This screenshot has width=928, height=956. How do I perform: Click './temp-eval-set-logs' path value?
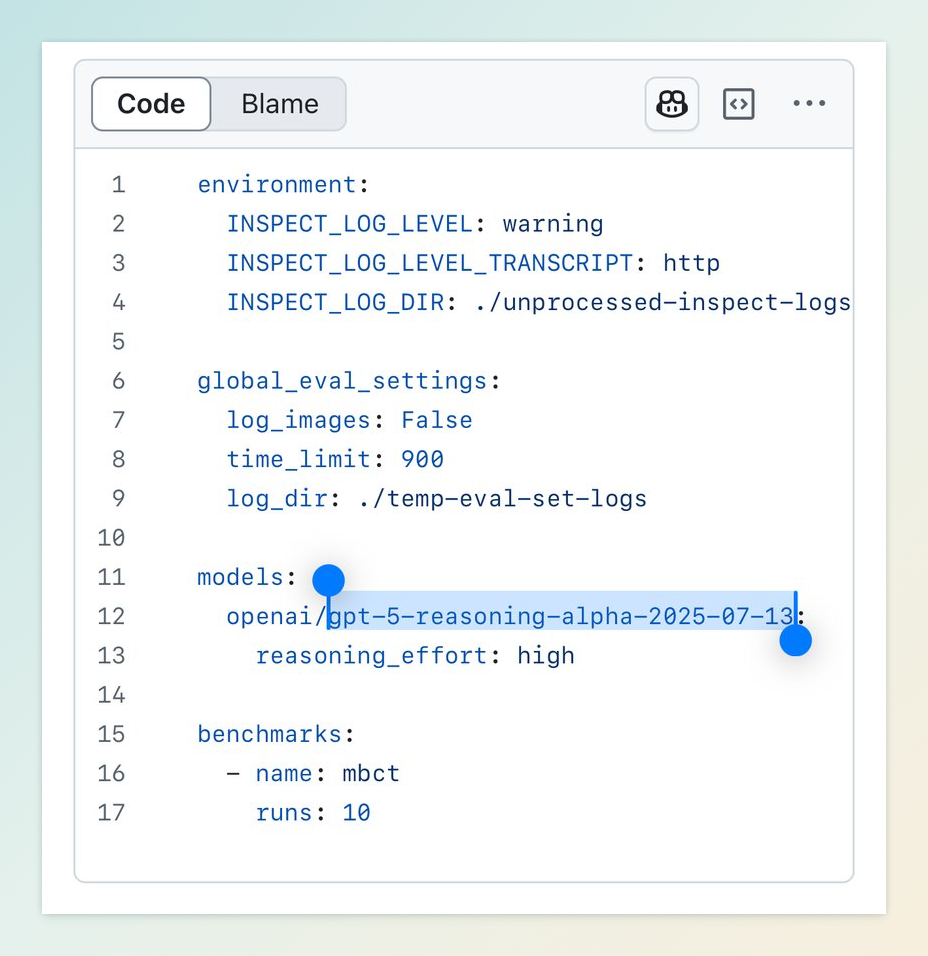(502, 499)
